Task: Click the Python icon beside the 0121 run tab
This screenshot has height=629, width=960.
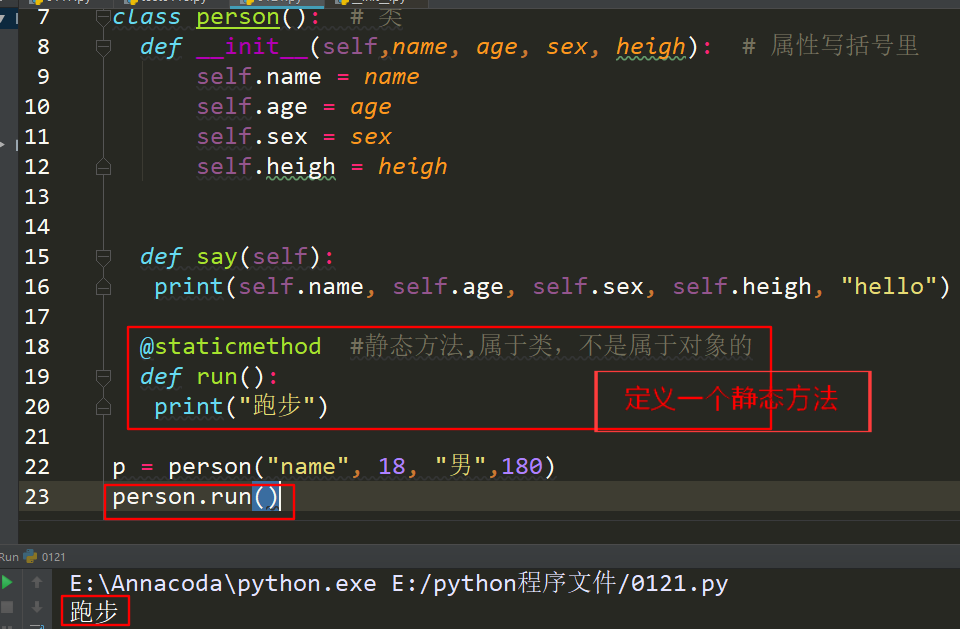Action: click(x=30, y=556)
